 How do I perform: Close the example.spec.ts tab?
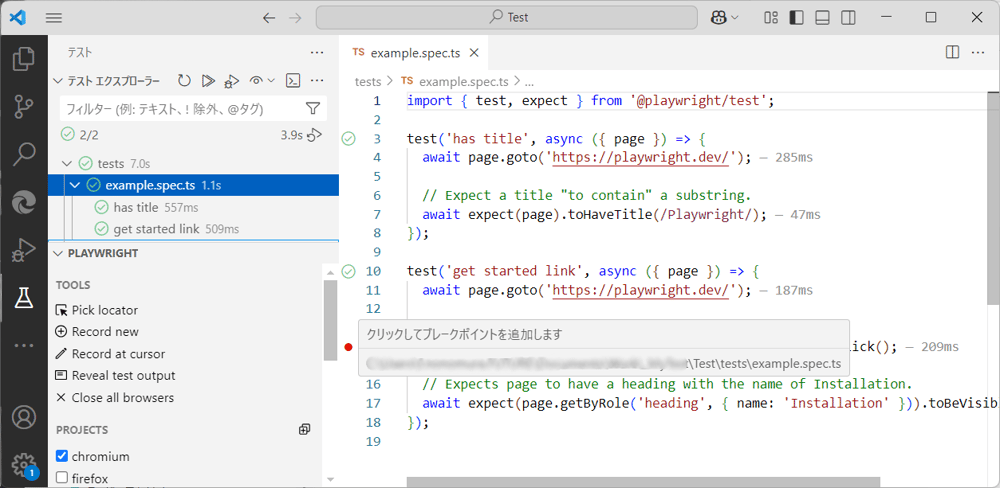pos(474,53)
